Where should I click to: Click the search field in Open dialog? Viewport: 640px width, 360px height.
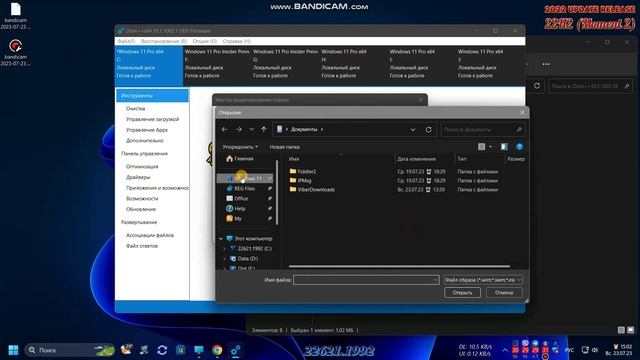pos(482,129)
